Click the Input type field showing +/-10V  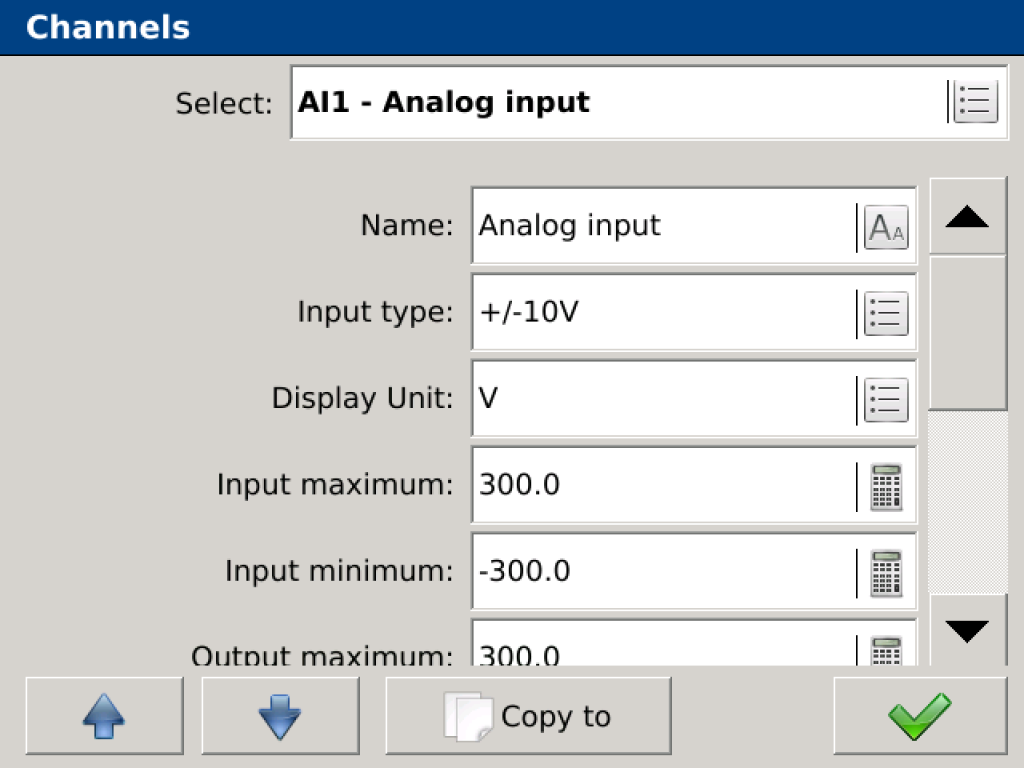click(x=662, y=313)
